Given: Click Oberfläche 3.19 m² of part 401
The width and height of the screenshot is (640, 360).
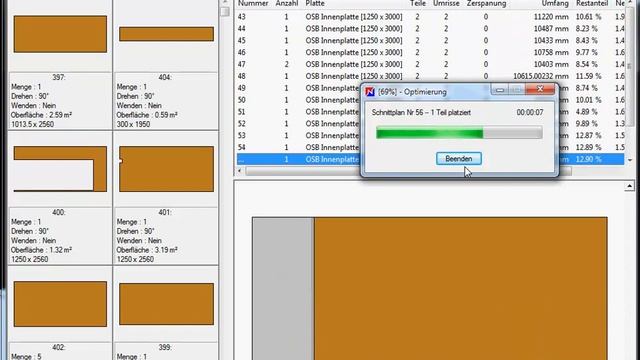Looking at the screenshot, I should click(147, 250).
